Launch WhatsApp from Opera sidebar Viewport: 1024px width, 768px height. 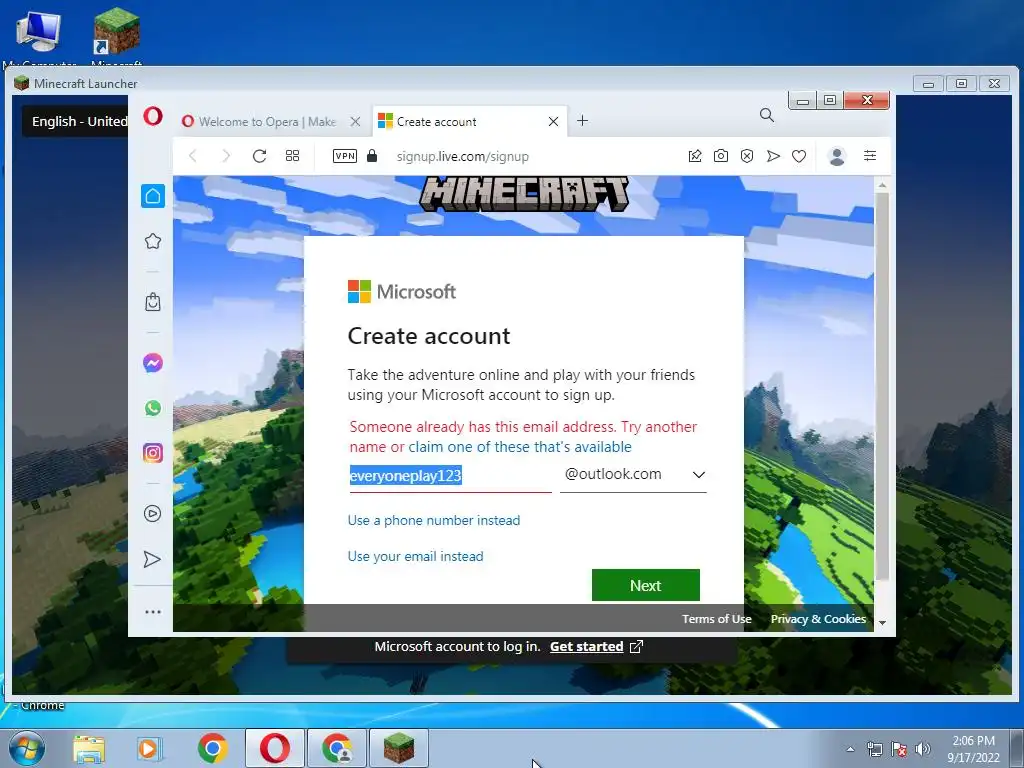[x=153, y=408]
